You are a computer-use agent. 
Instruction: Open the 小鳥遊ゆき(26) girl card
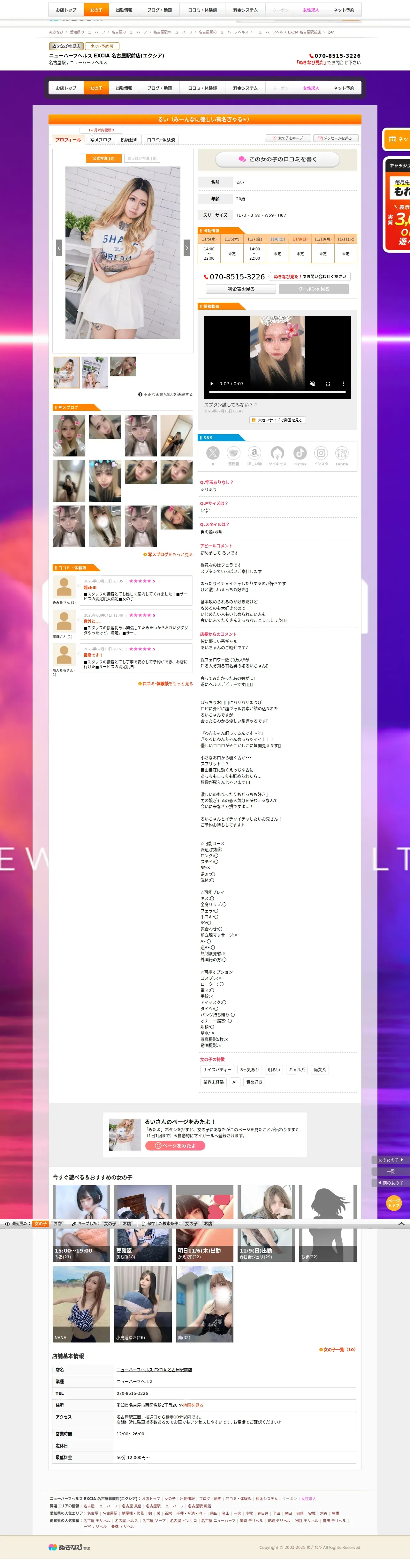point(143,1304)
